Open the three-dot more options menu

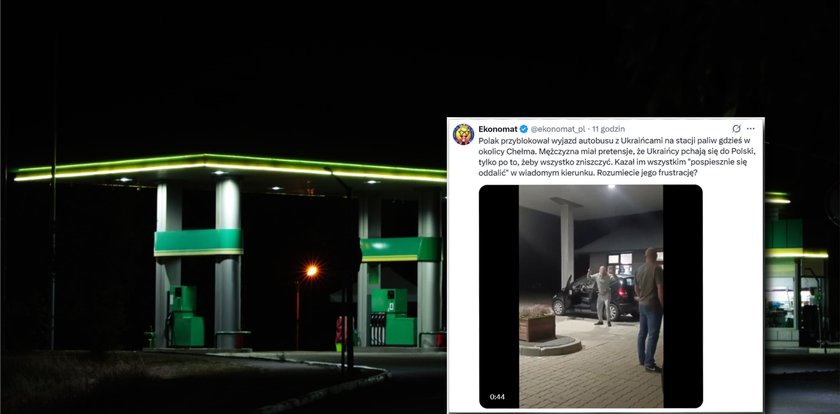751,129
